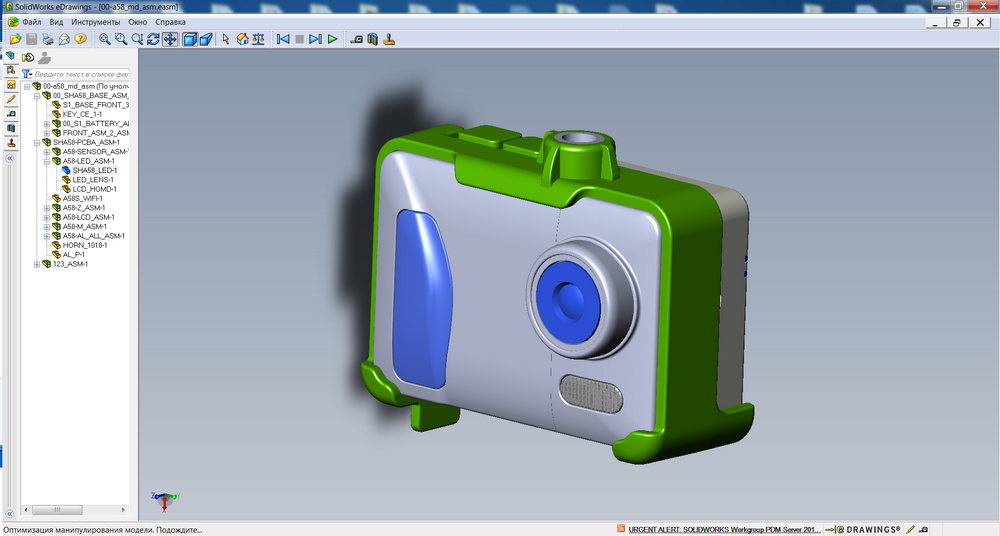Image resolution: width=1000 pixels, height=536 pixels.
Task: Collapse the SHA58-PCBA_ASM-1 node
Action: (37, 142)
